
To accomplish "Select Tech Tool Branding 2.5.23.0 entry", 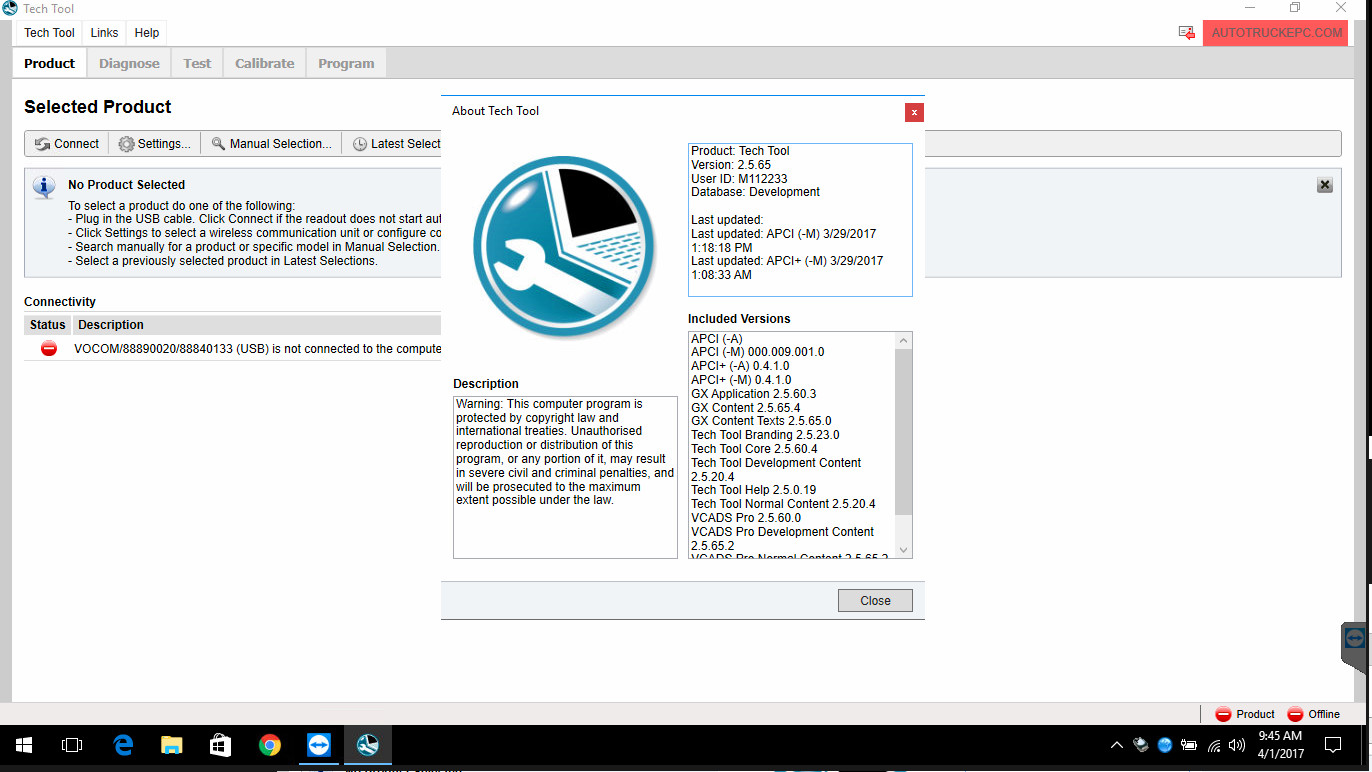I will coord(765,435).
